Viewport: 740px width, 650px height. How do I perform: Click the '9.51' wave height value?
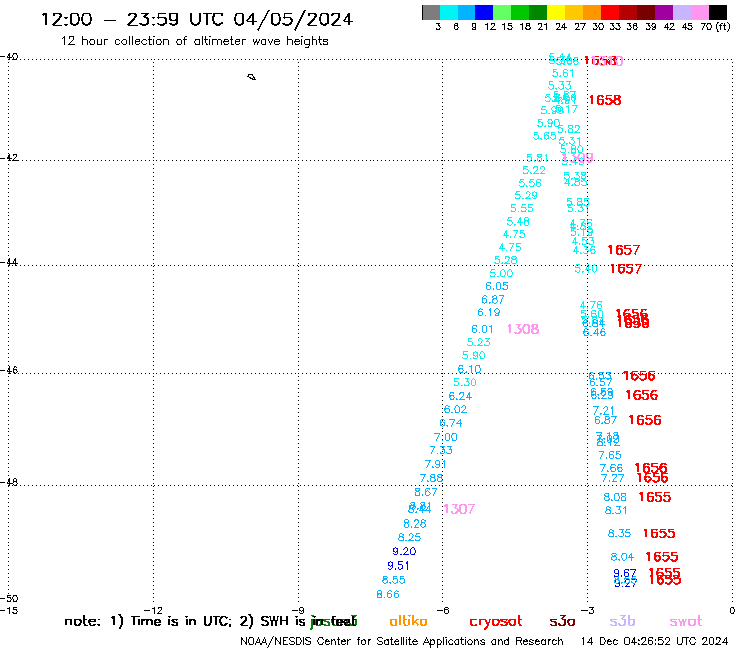(x=398, y=566)
